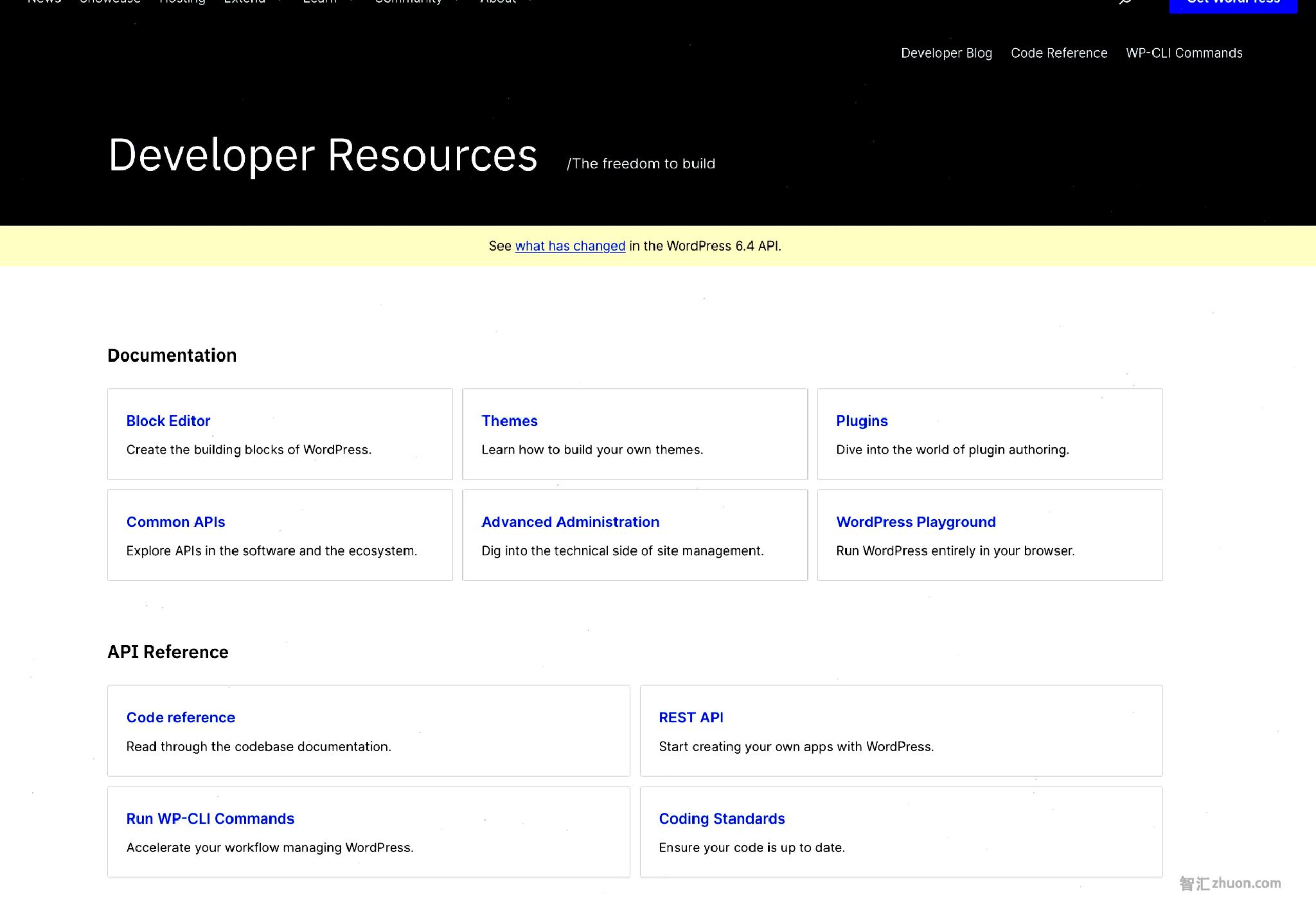
Task: Click 'Explore APIs in the software' description
Action: (x=272, y=551)
